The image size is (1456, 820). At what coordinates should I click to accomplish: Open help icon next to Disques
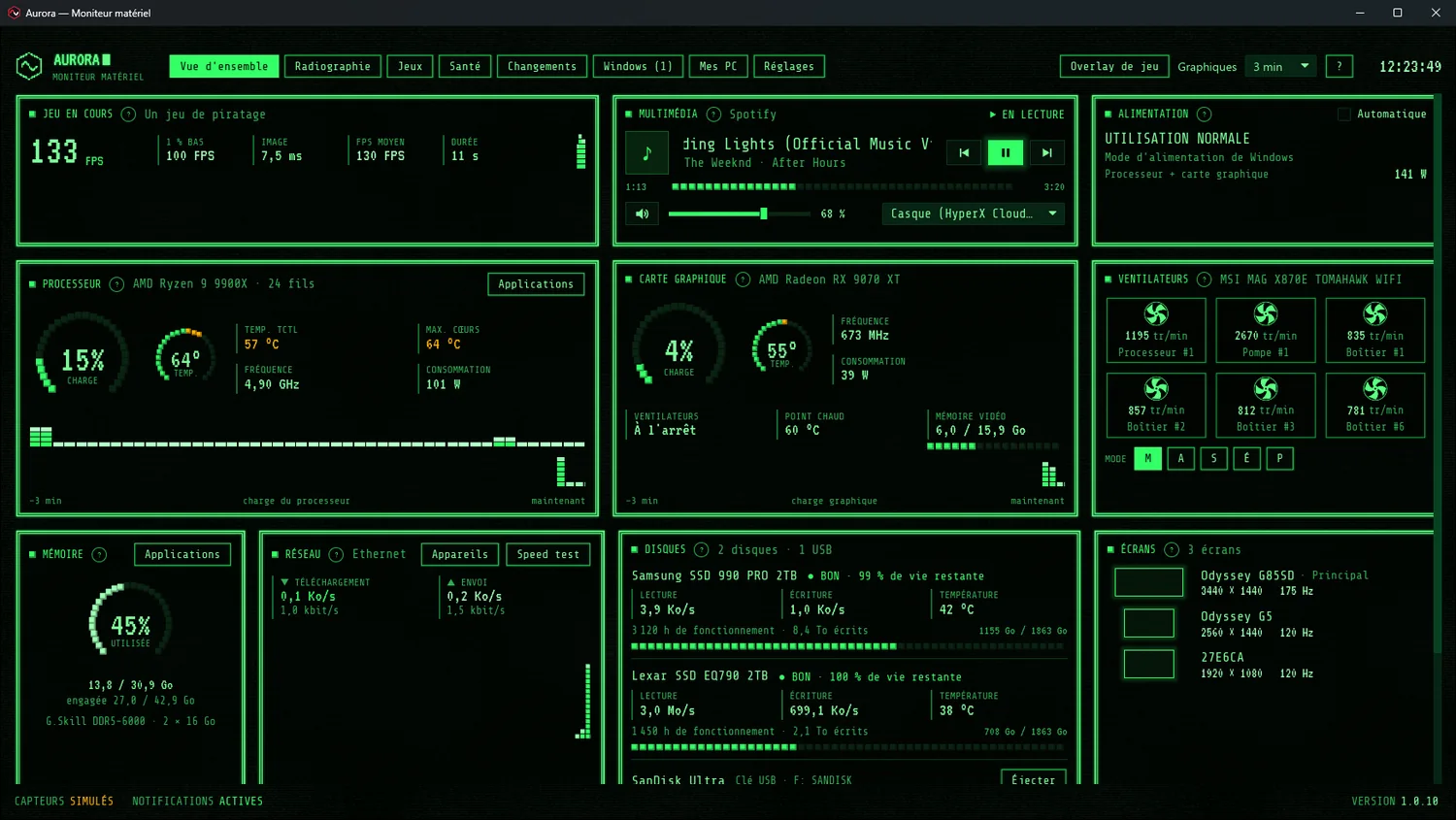702,550
